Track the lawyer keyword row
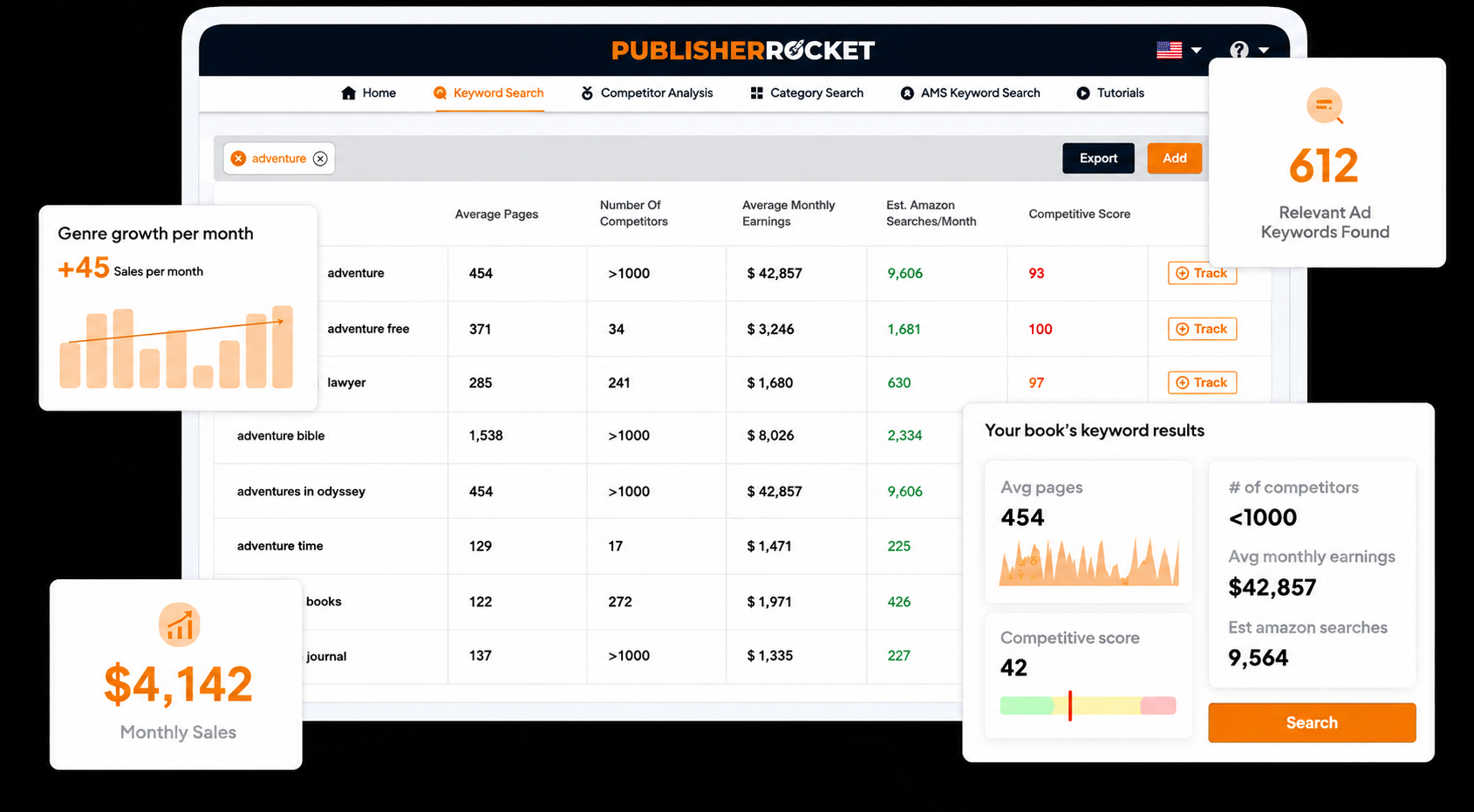 tap(1202, 383)
